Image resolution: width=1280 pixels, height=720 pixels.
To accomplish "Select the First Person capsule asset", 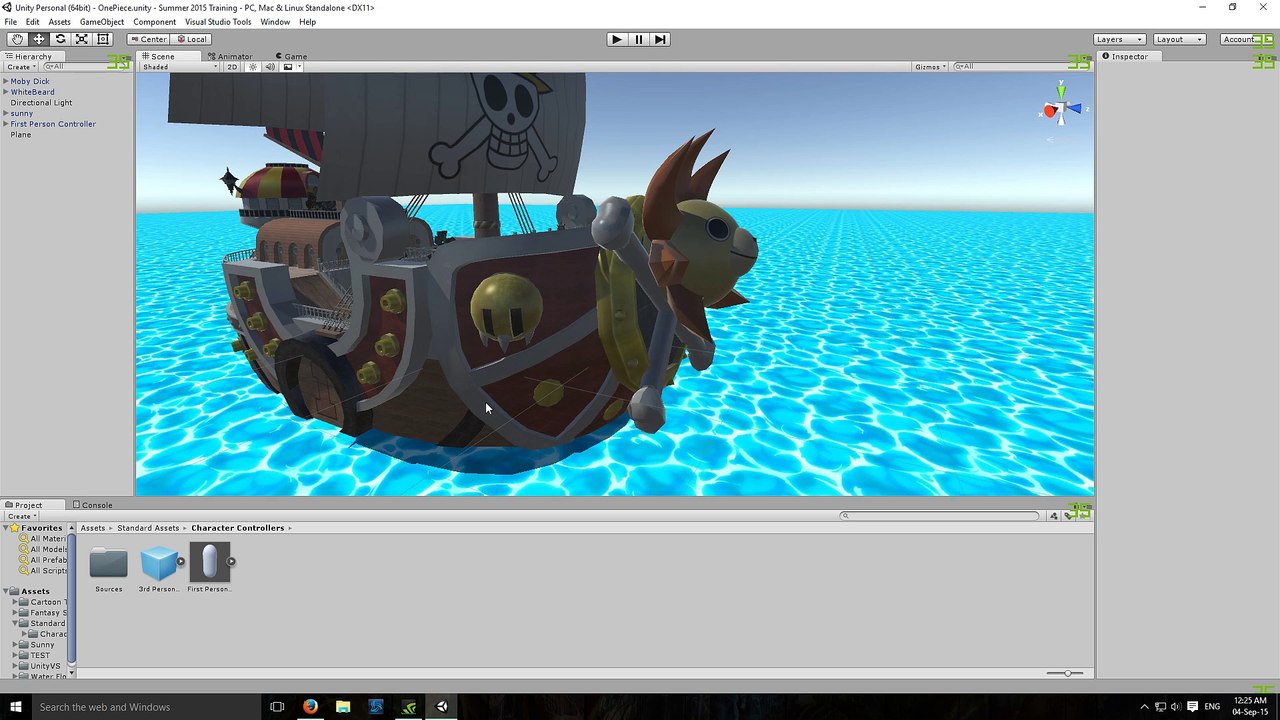I will [x=209, y=563].
